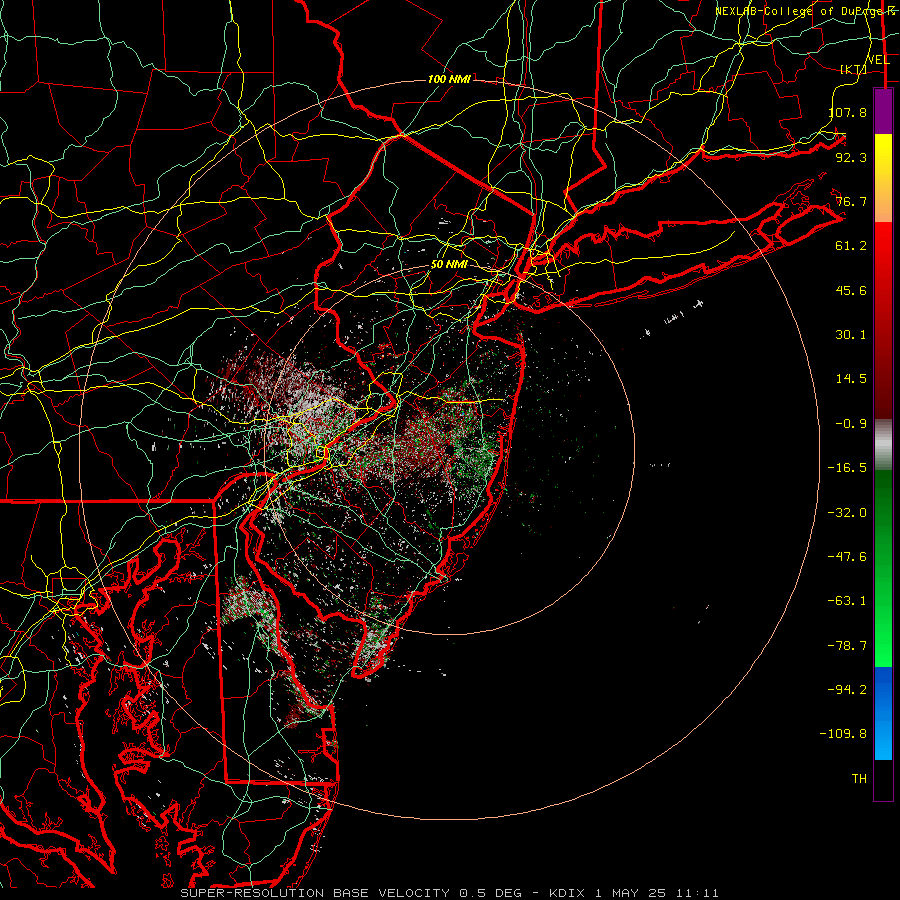Click the NEXLAB-College of DuPage credit text
Image resolution: width=900 pixels, height=900 pixels.
pyautogui.click(x=805, y=11)
